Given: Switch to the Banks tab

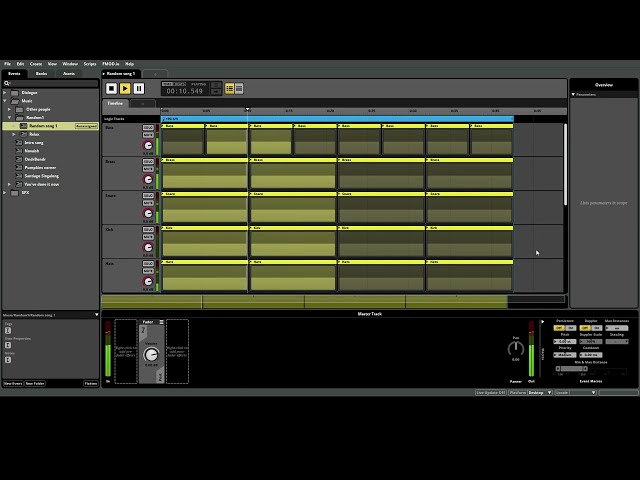Looking at the screenshot, I should coord(41,73).
